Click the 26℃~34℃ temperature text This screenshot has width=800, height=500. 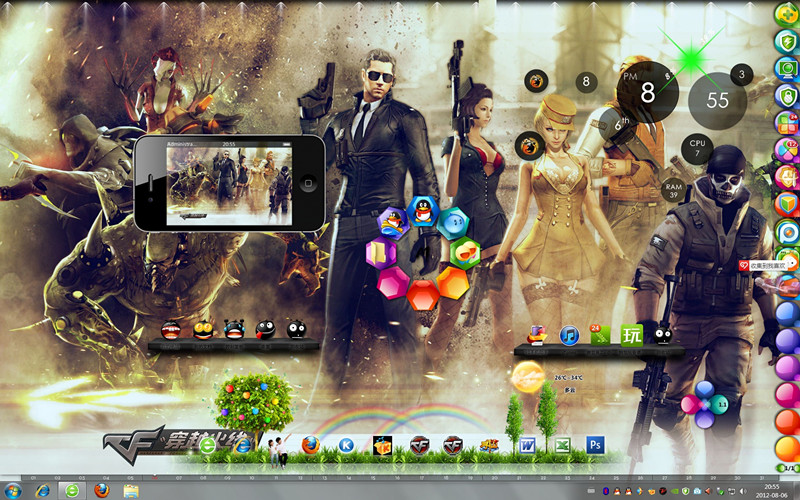point(569,378)
